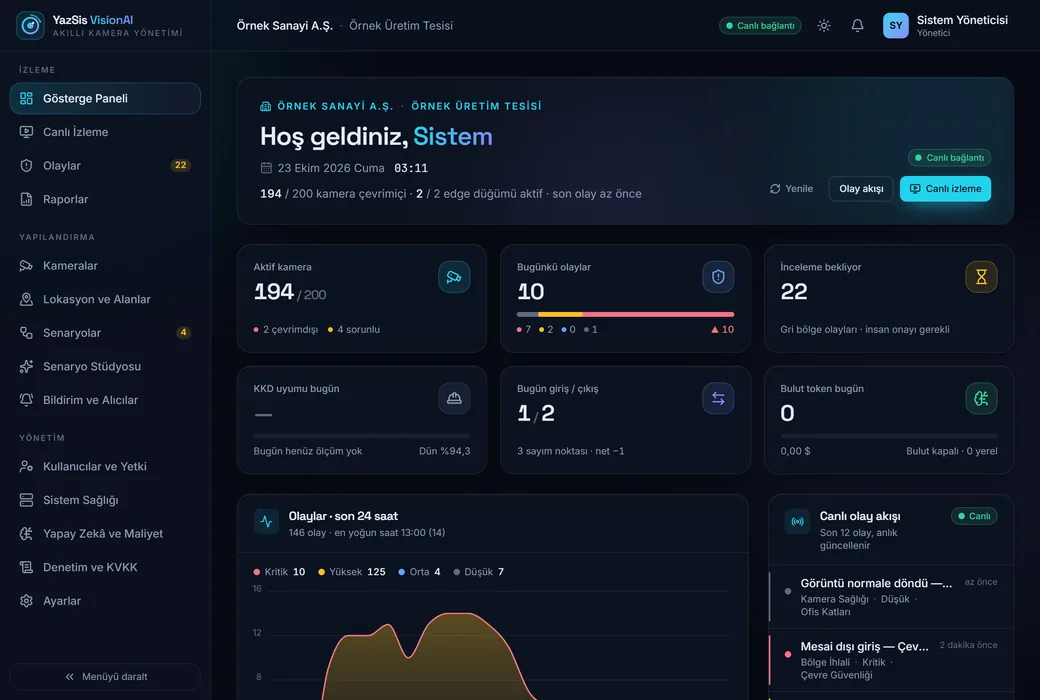Click the Olaylar son 24 saat pulse icon
Image resolution: width=1040 pixels, height=700 pixels.
coord(267,522)
